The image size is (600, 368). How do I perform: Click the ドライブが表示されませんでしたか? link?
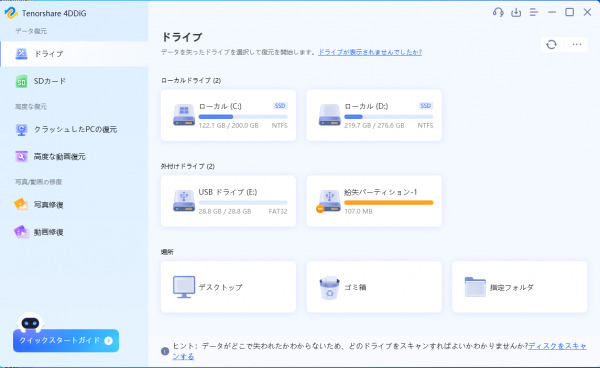[x=370, y=52]
